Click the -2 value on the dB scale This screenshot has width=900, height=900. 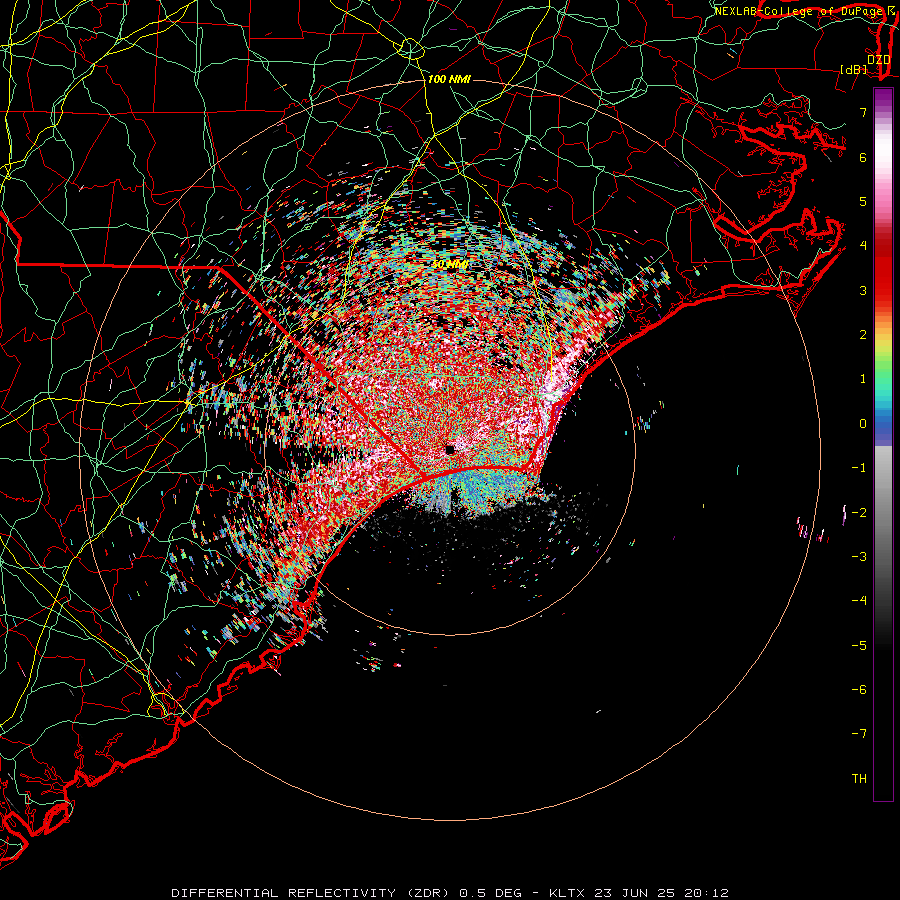click(x=859, y=513)
